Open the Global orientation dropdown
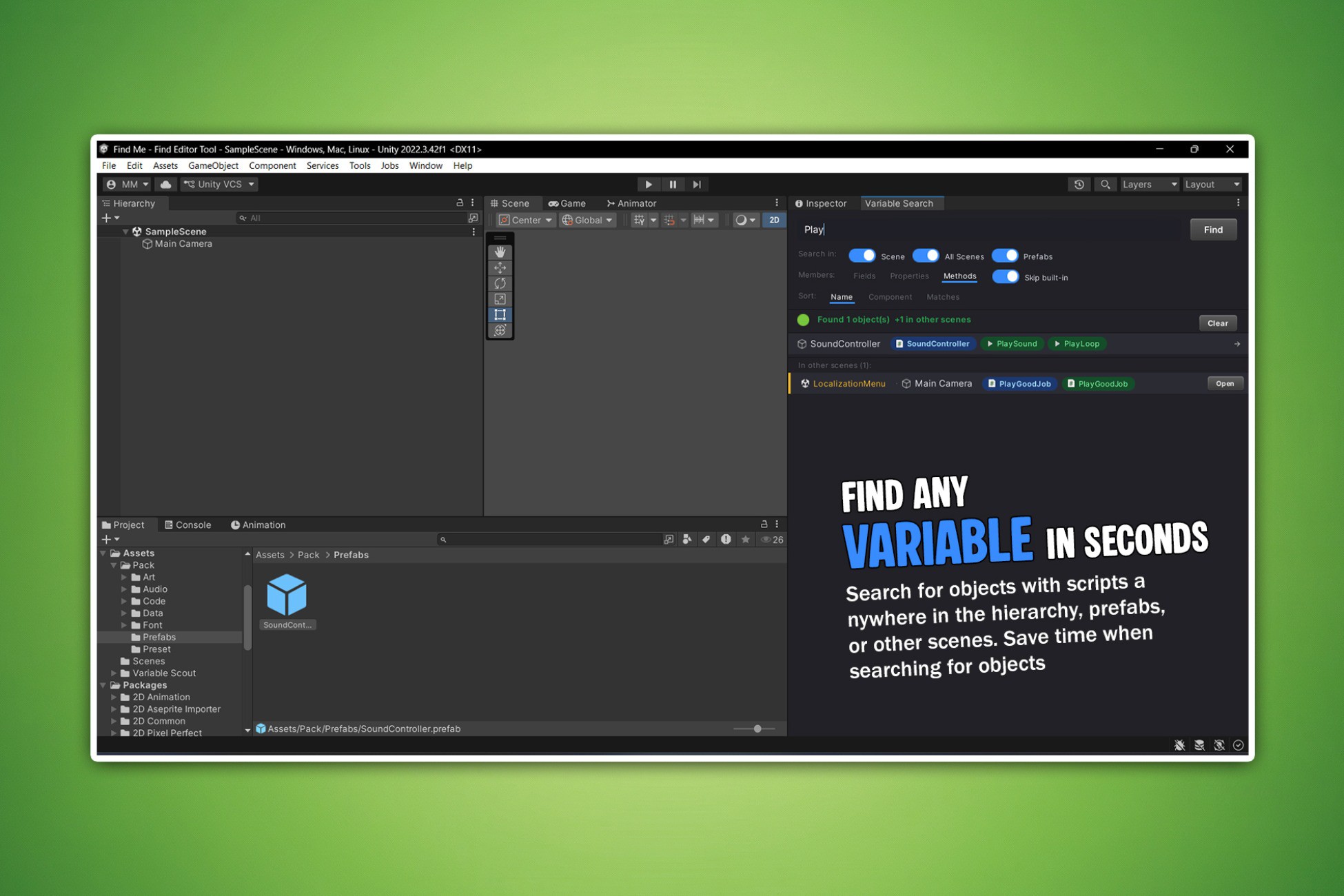The width and height of the screenshot is (1344, 896). coord(587,220)
